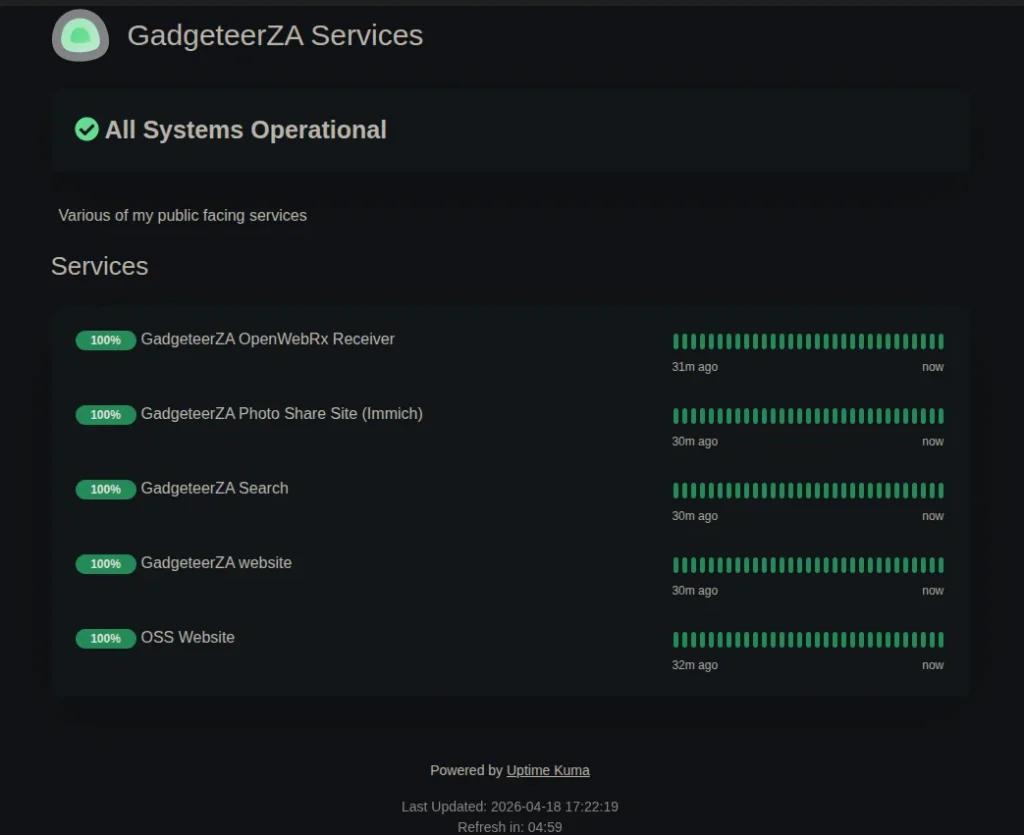Click the GadgeteerZA Services logo icon
The height and width of the screenshot is (835, 1024).
click(80, 35)
